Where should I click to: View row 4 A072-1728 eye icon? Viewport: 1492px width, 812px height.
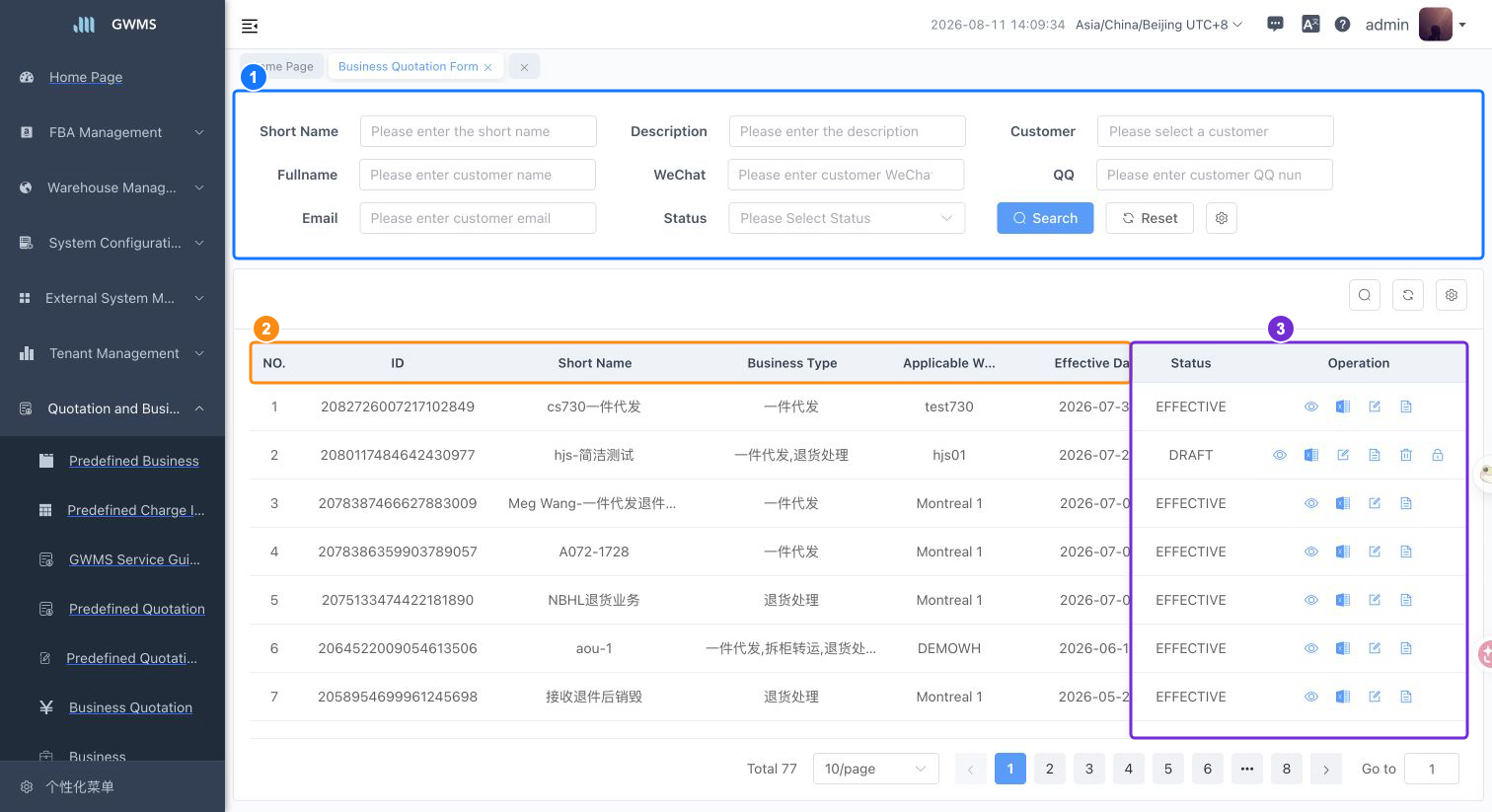tap(1311, 552)
